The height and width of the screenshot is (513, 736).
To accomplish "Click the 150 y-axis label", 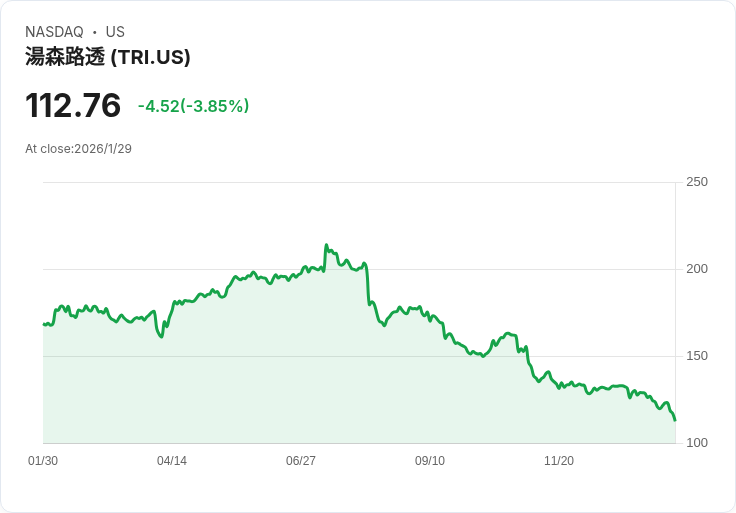I will pyautogui.click(x=697, y=356).
